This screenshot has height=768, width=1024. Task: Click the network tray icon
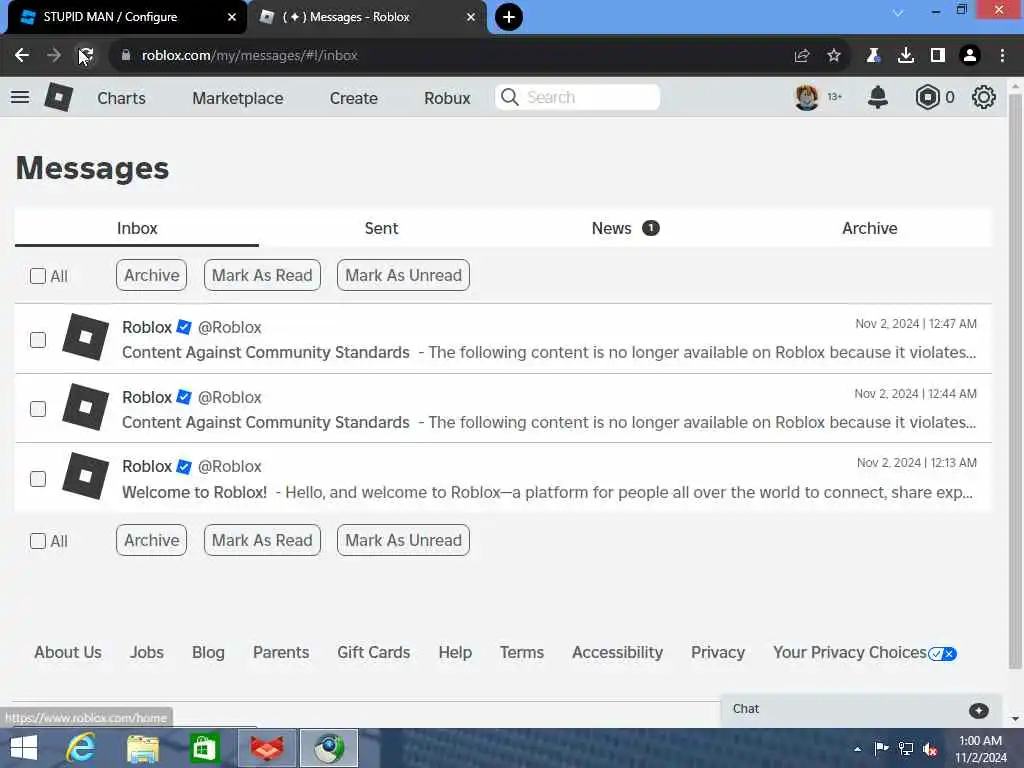pos(906,748)
